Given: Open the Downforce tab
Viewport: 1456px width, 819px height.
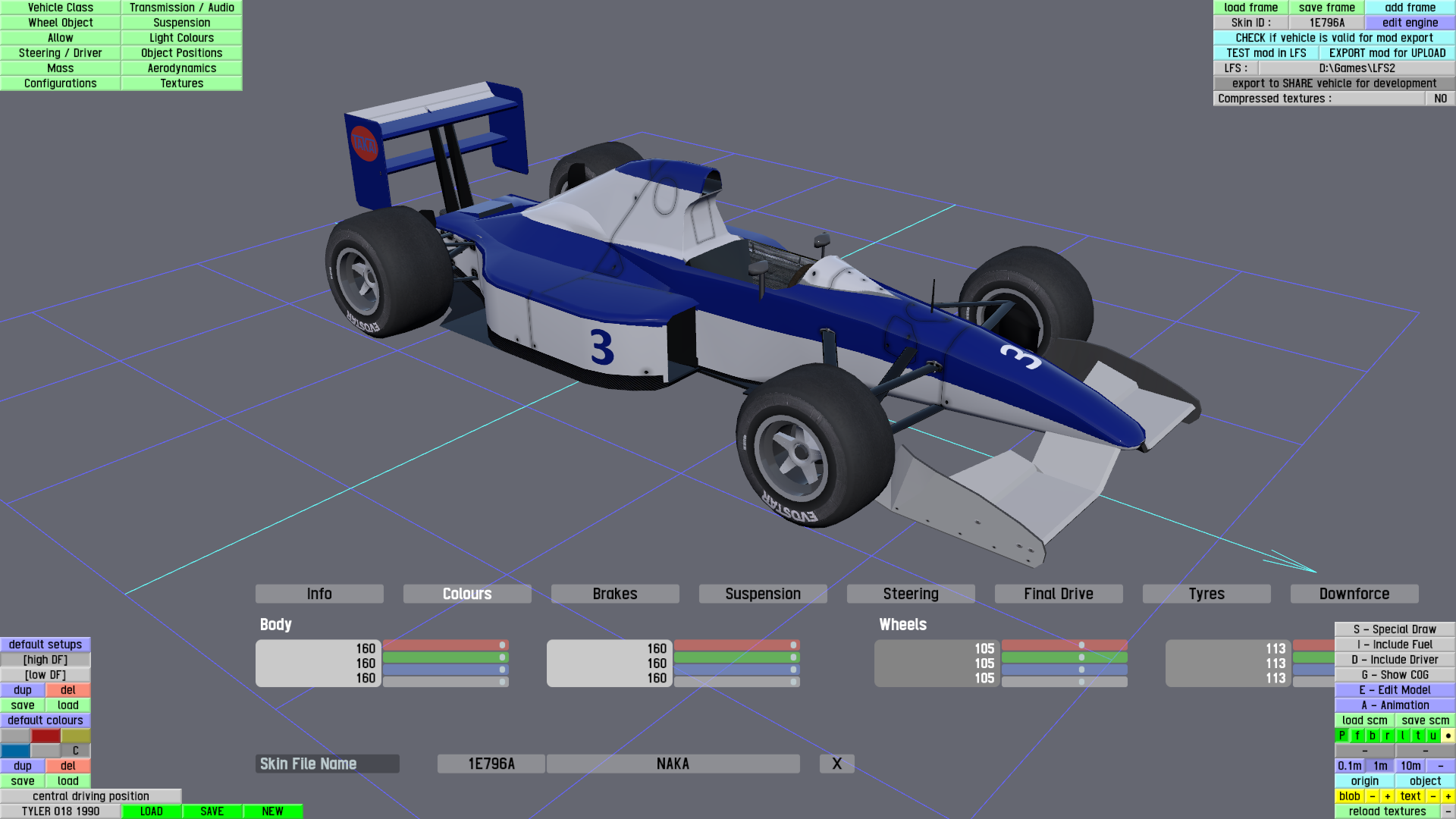Looking at the screenshot, I should (x=1354, y=594).
